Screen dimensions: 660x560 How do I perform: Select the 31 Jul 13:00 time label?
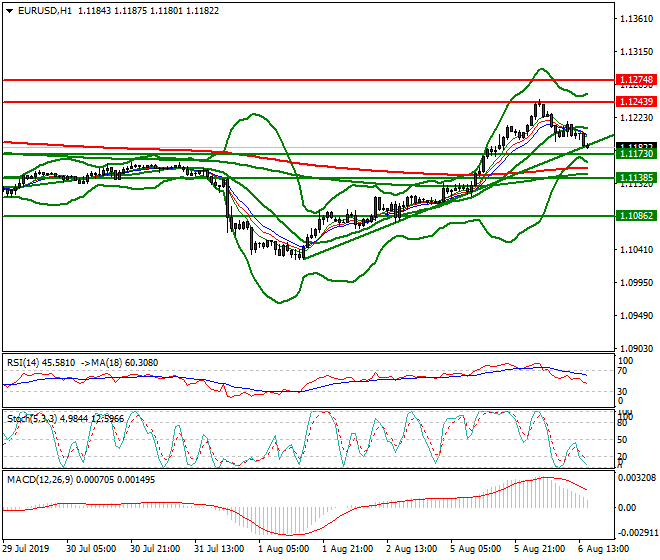point(219,549)
